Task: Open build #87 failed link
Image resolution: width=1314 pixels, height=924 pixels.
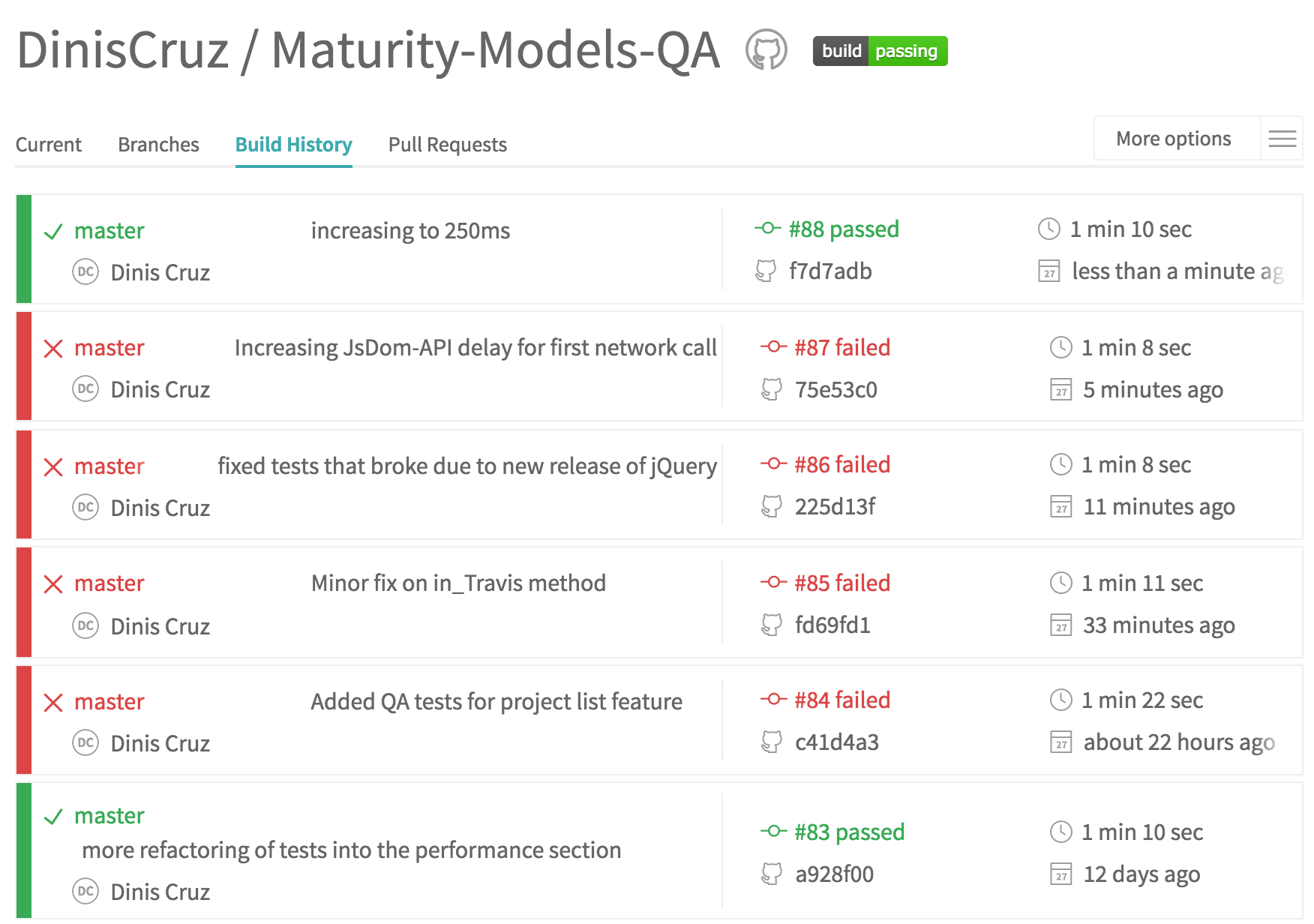Action: [841, 348]
